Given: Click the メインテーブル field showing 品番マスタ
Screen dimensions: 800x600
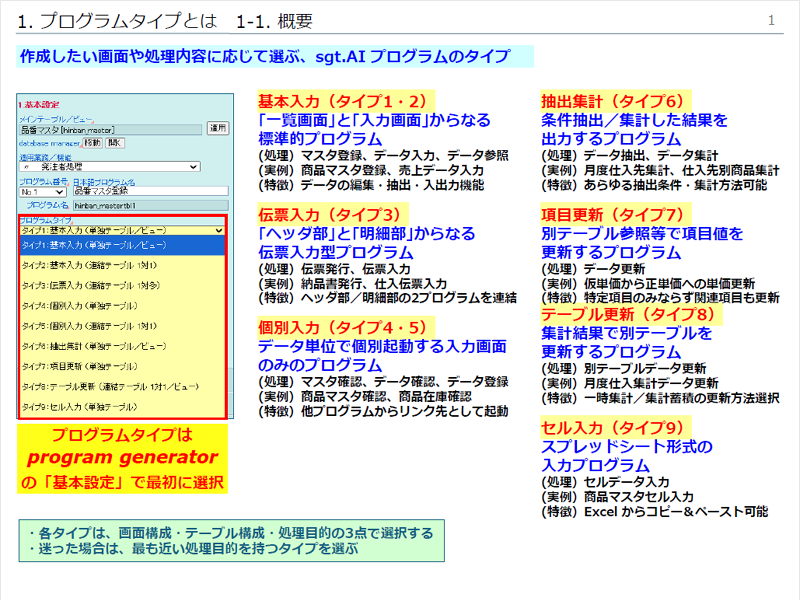Looking at the screenshot, I should point(111,130).
